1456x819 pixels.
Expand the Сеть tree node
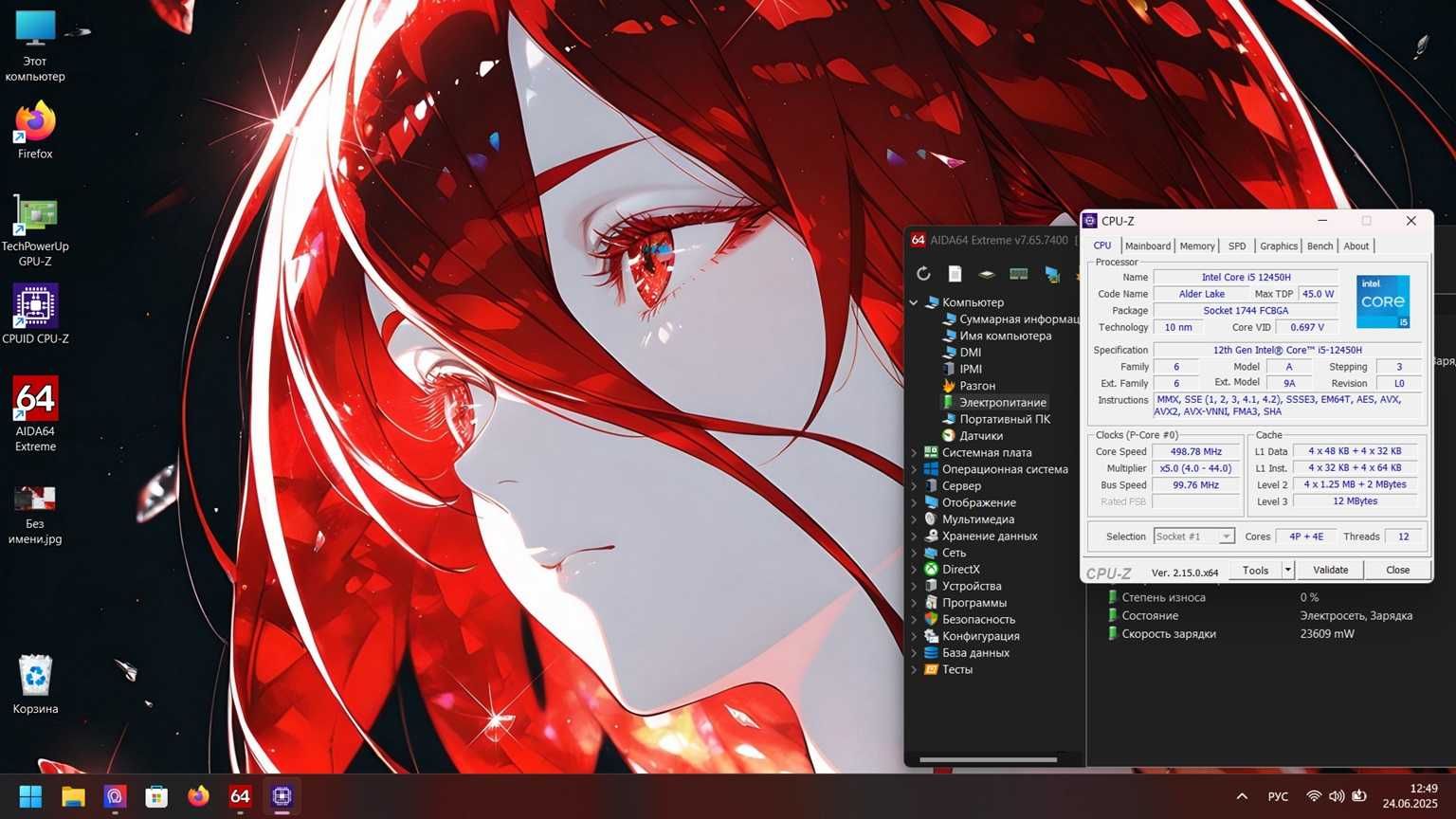coord(914,553)
